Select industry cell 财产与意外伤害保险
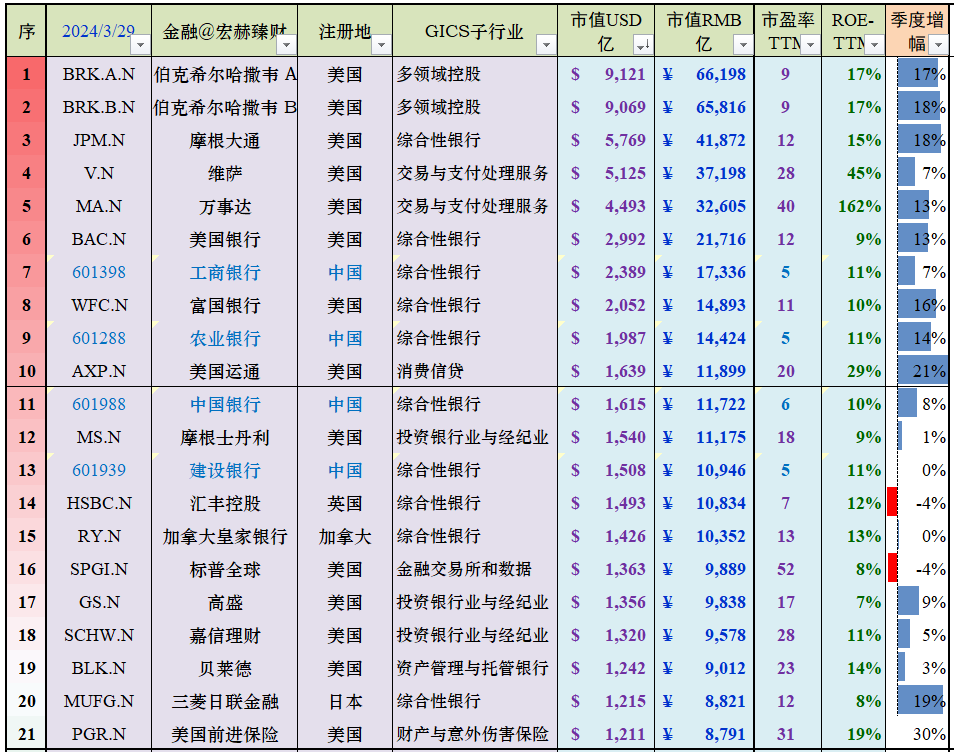954x752 pixels. click(x=475, y=734)
